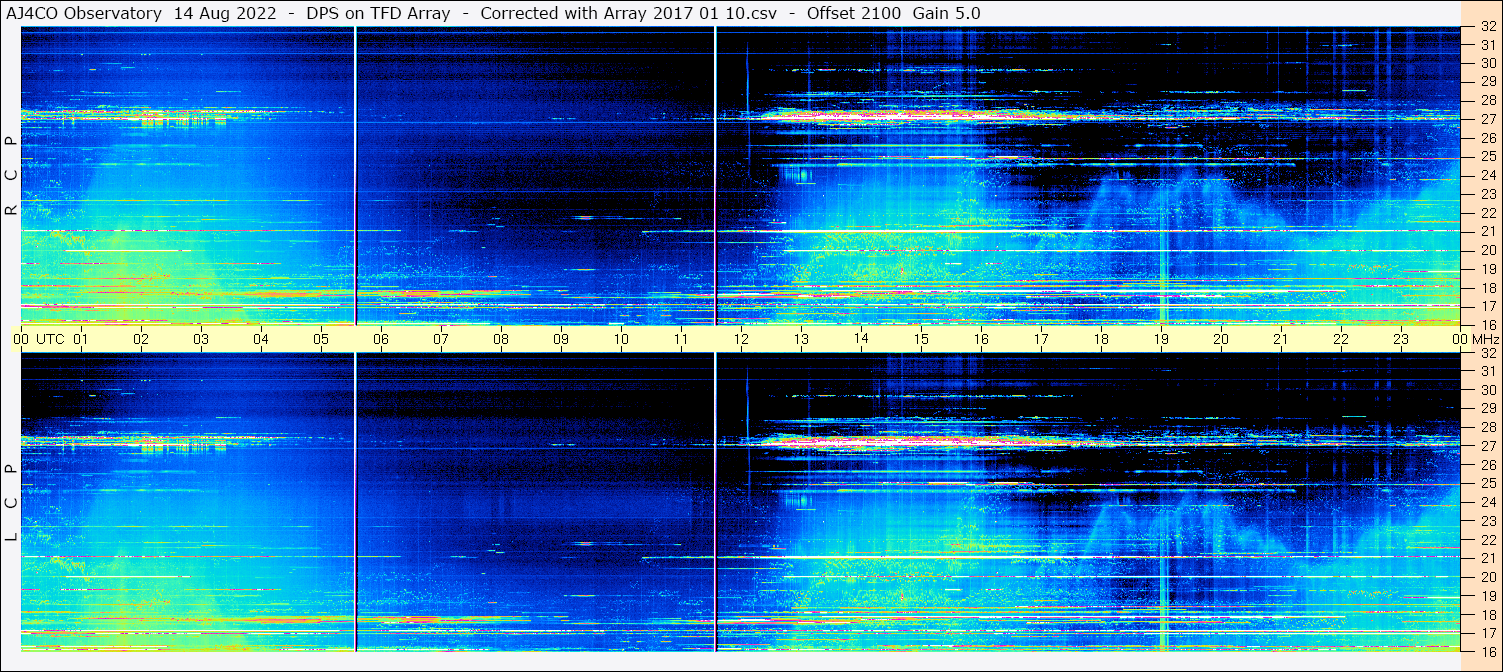
Task: Pick the 03 hour mark on the time axis
Action: 201,339
